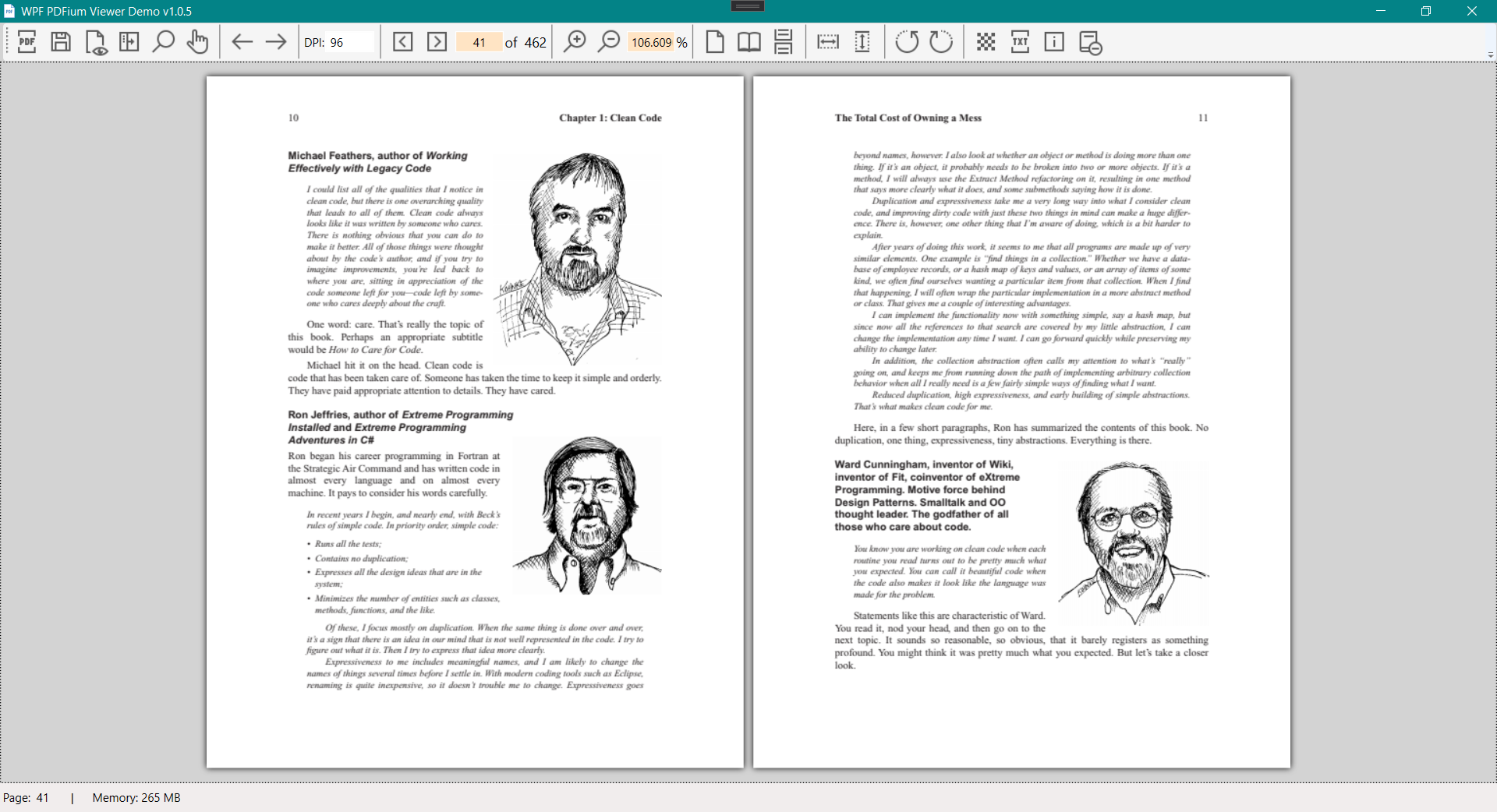Click the TXT text extraction icon

click(x=1020, y=41)
